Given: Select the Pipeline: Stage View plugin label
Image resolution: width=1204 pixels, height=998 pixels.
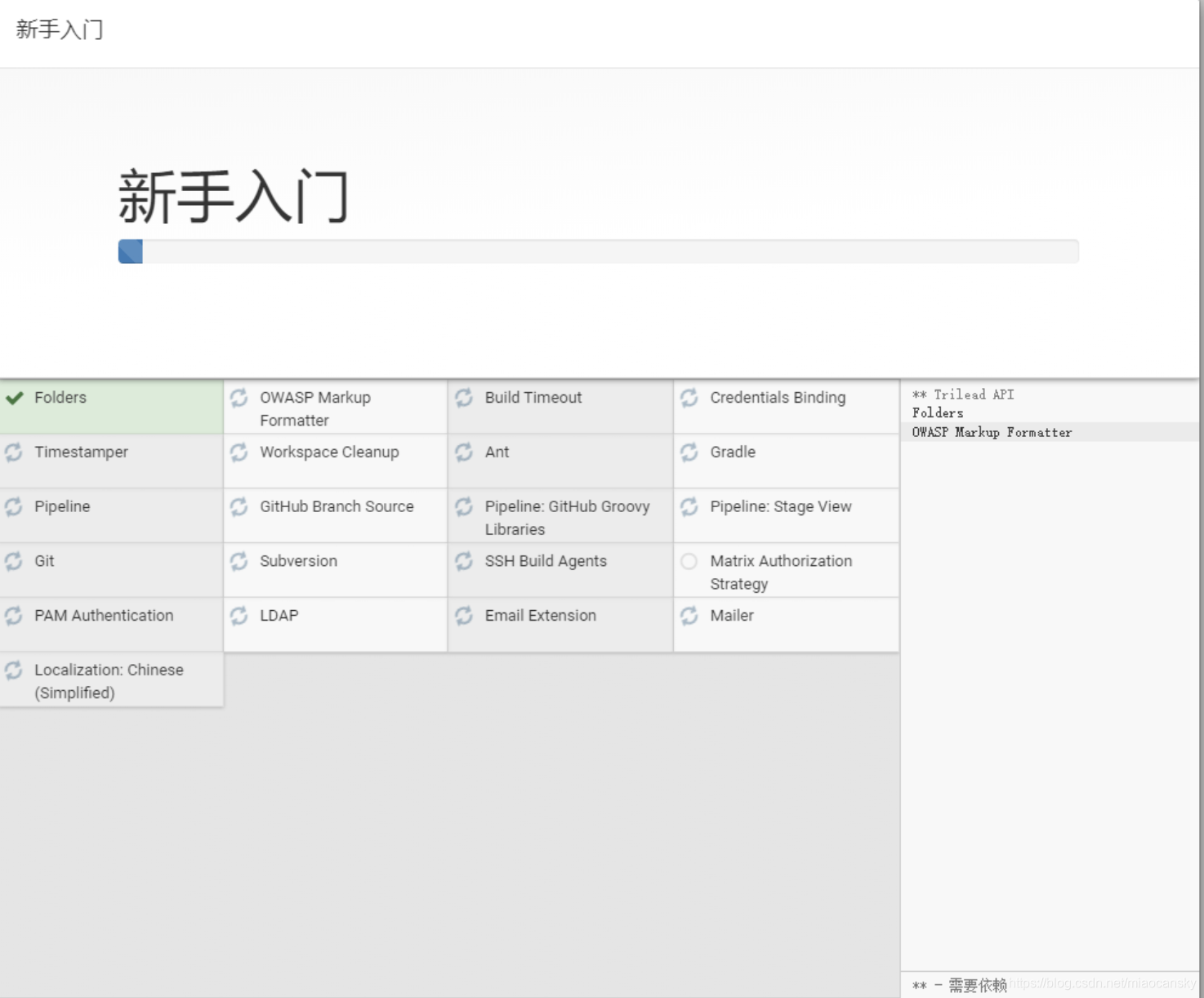Looking at the screenshot, I should pyautogui.click(x=781, y=507).
